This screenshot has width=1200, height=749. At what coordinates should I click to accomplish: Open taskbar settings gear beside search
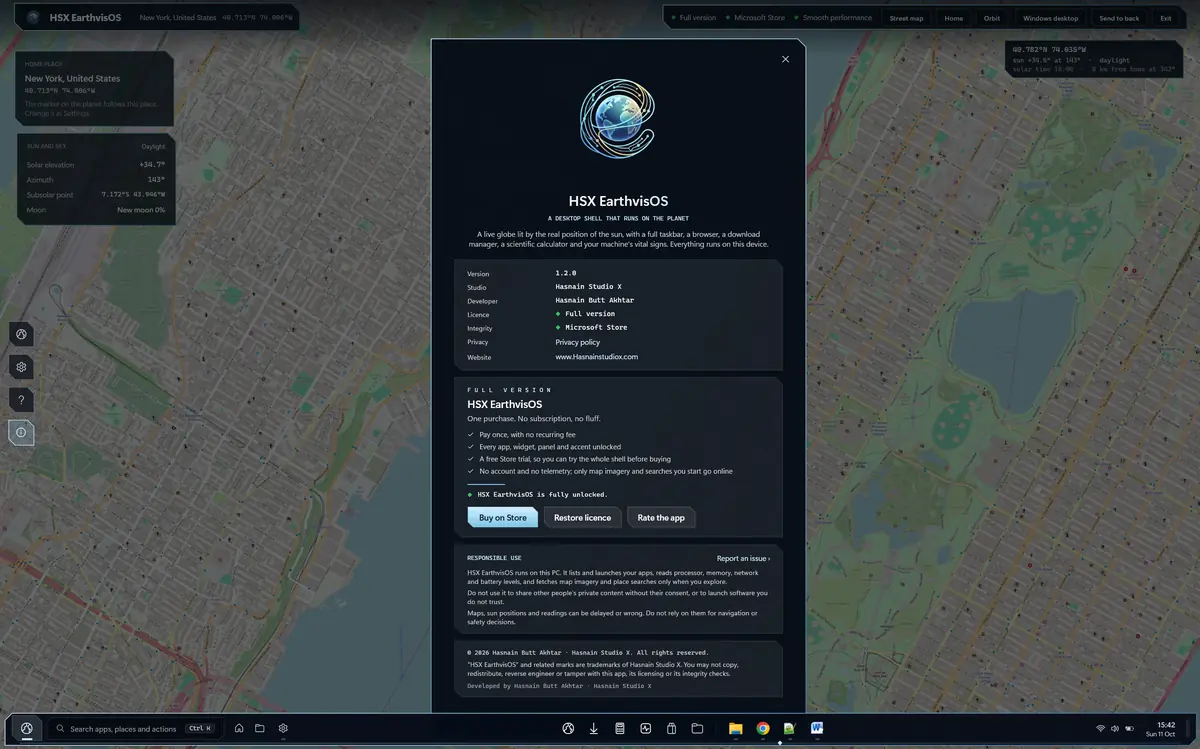[283, 729]
